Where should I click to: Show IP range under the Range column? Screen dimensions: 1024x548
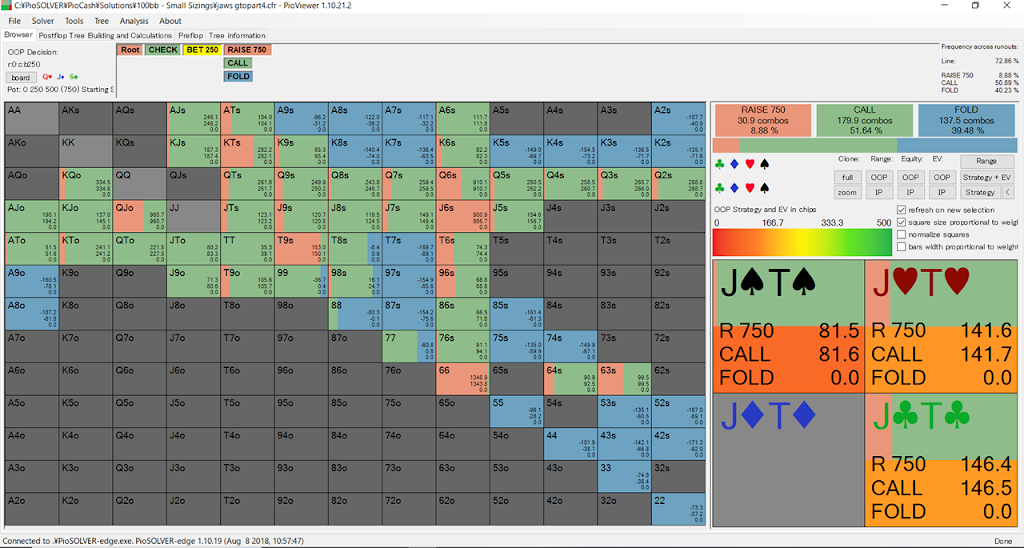click(879, 192)
